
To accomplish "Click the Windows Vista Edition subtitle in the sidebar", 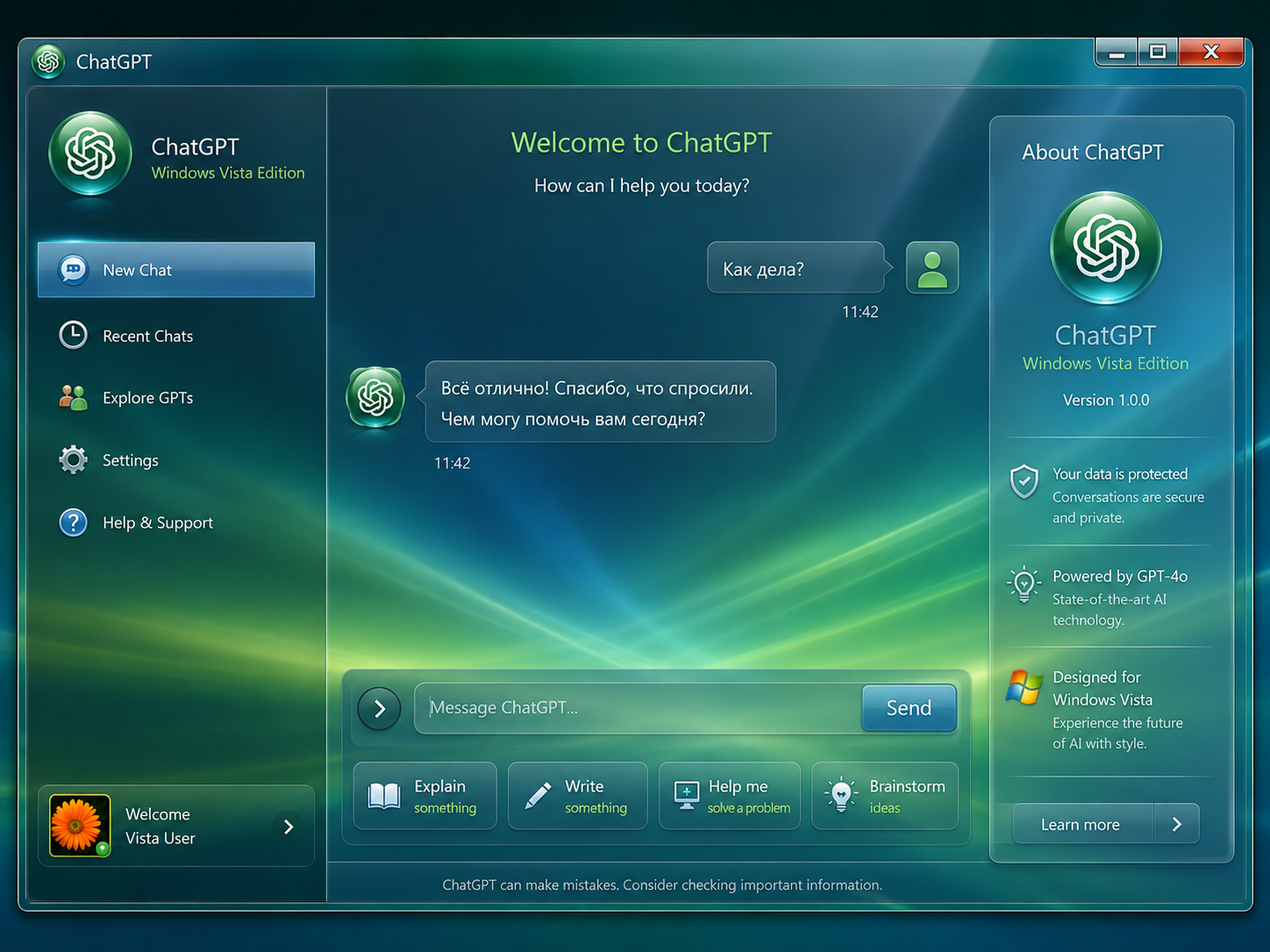I will tap(228, 173).
